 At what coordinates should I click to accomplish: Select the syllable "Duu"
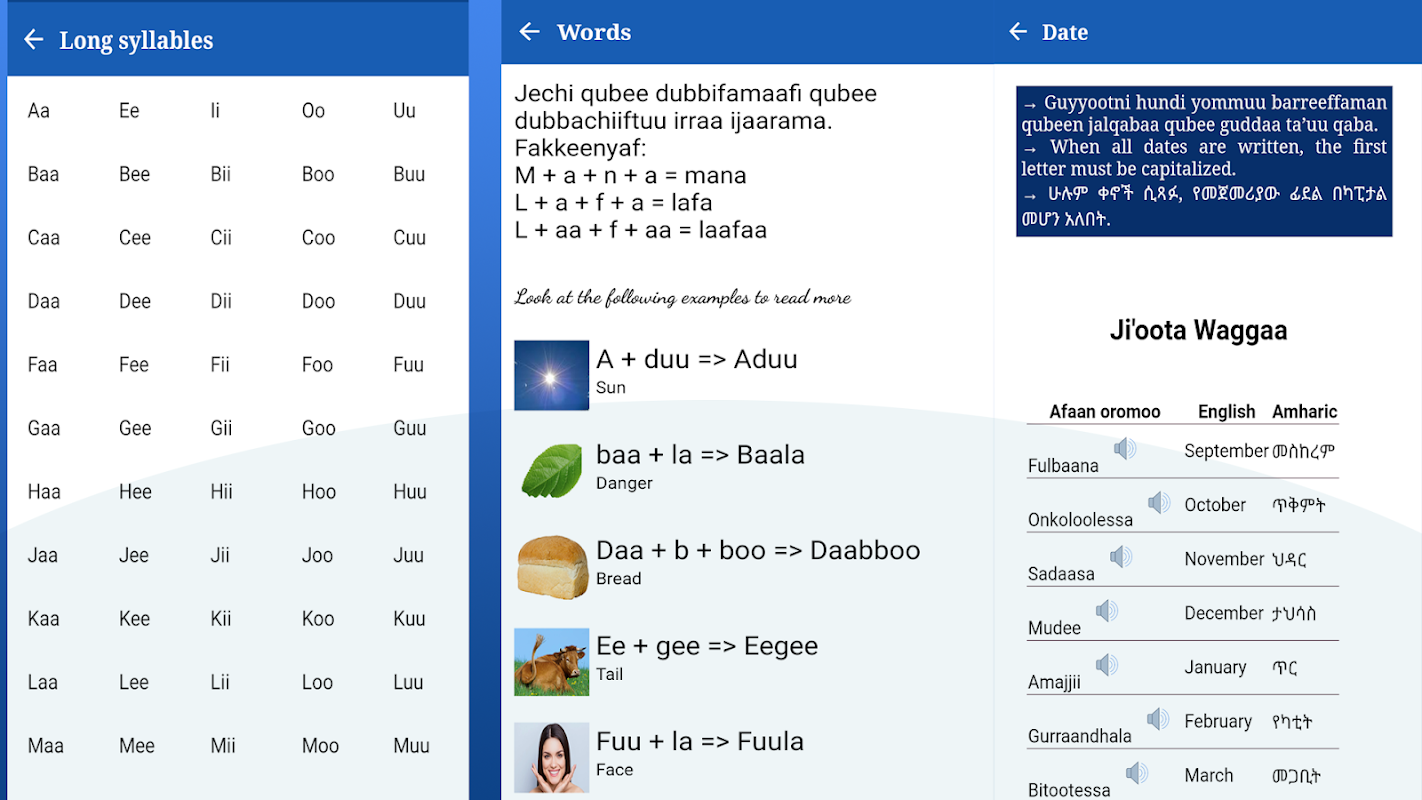point(409,301)
